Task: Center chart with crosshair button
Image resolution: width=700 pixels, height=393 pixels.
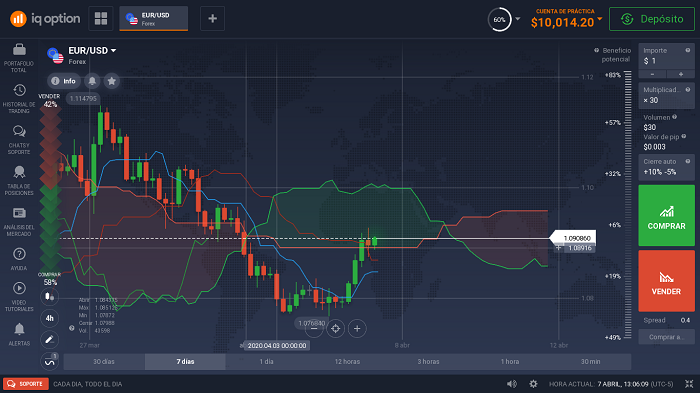Action: 335,329
